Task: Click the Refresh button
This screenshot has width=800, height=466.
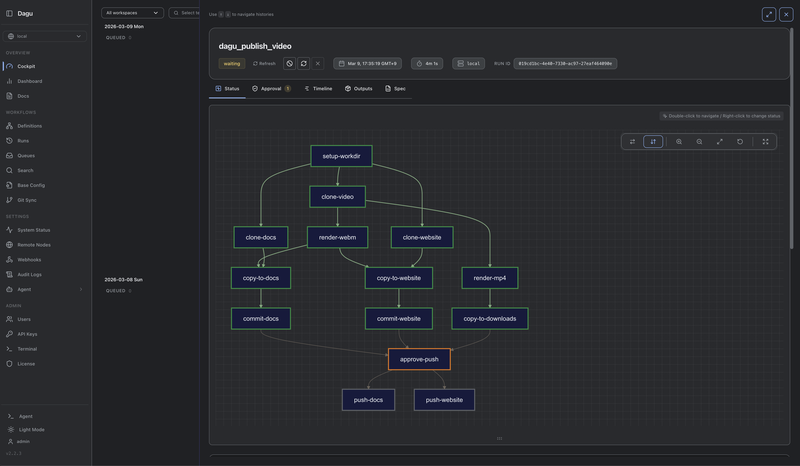Action: coord(264,63)
